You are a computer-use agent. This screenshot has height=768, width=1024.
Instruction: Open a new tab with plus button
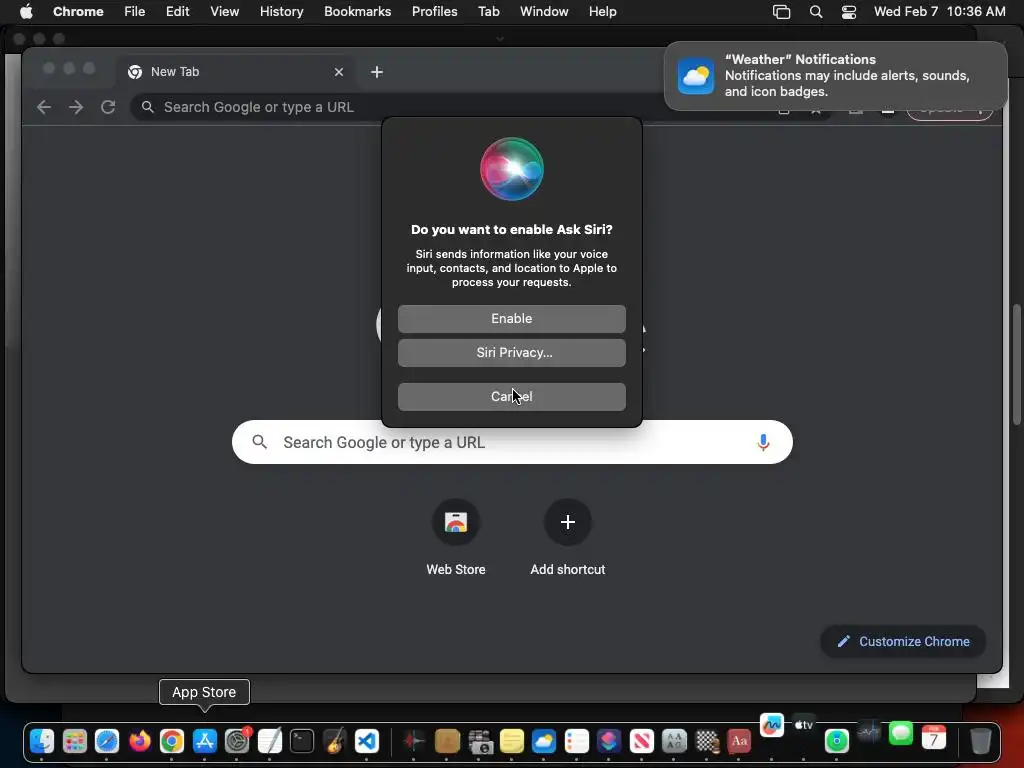(377, 72)
